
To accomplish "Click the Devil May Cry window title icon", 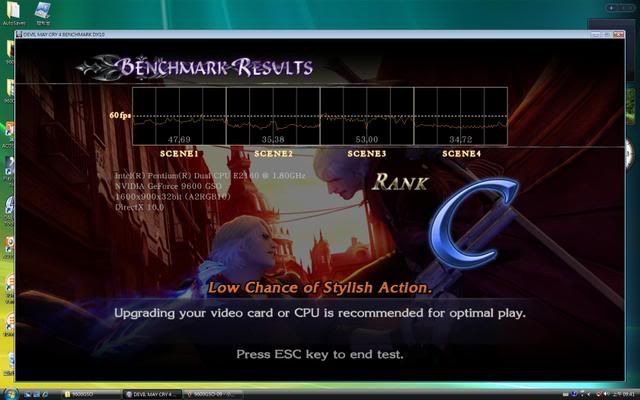I will click(x=19, y=34).
